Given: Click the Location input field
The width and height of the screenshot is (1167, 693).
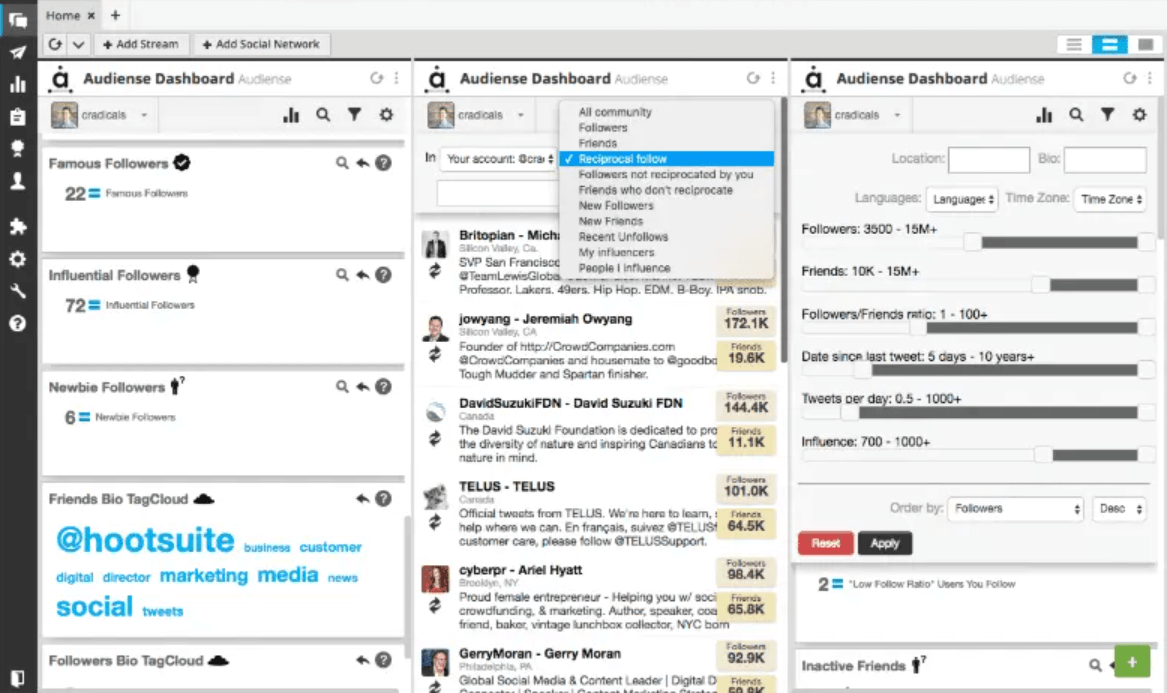Looking at the screenshot, I should tap(989, 159).
